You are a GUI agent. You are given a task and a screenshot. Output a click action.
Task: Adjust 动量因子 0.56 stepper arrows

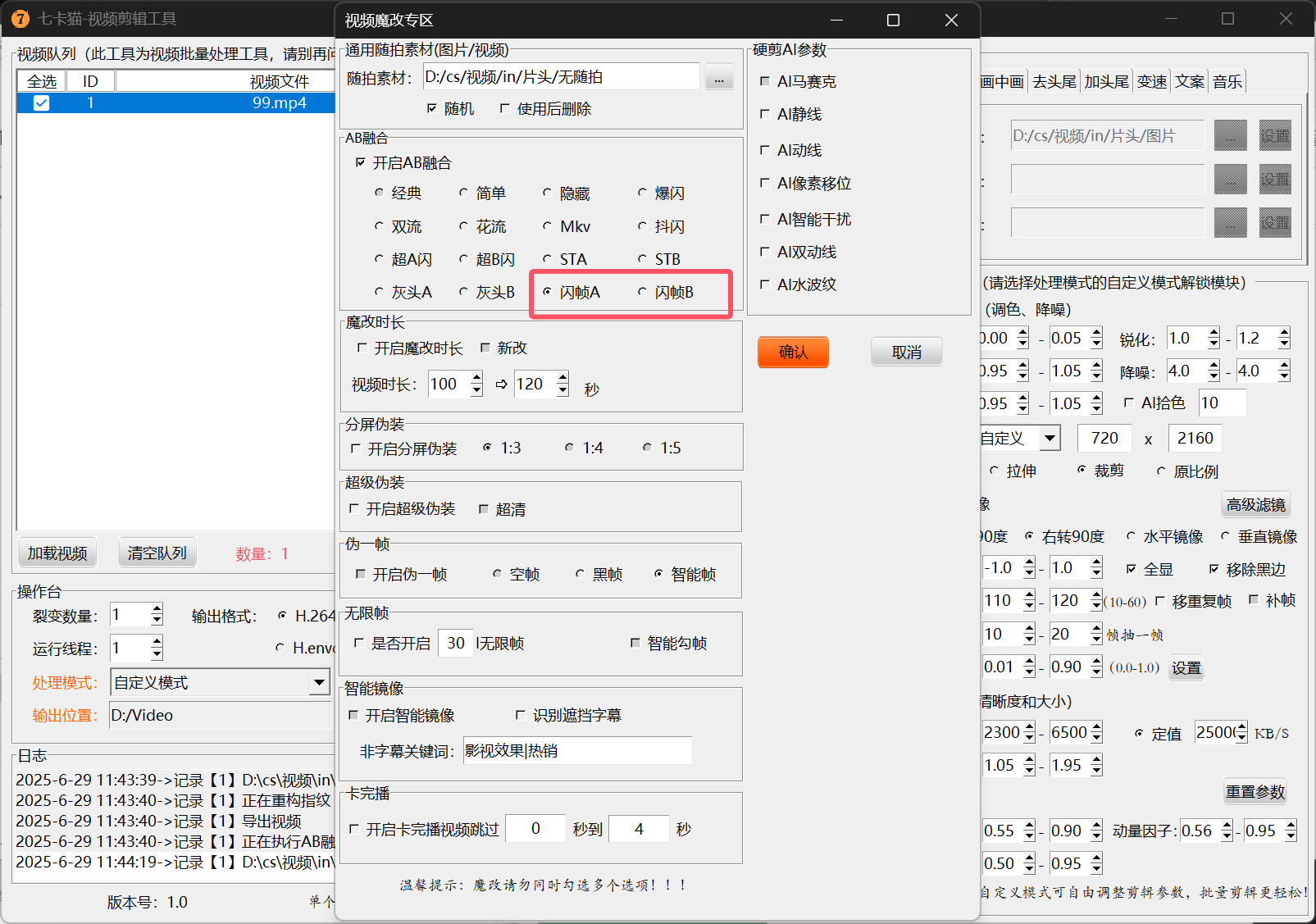[x=1227, y=831]
